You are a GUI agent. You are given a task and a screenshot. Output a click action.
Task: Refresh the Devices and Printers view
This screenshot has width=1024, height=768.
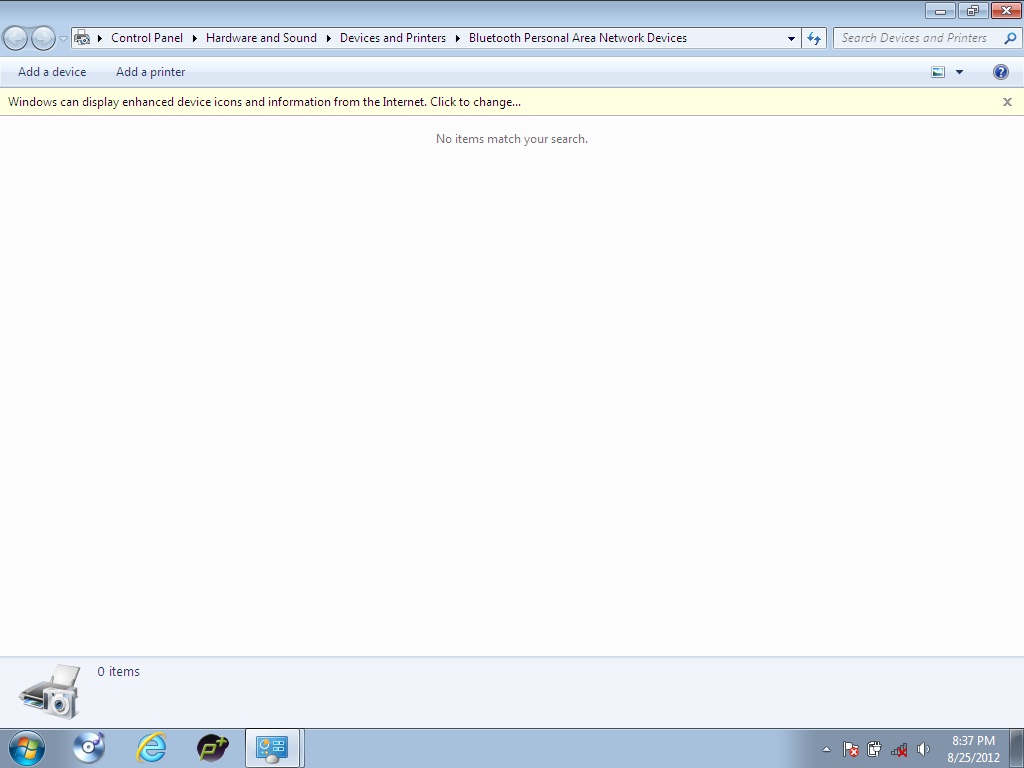pos(814,38)
